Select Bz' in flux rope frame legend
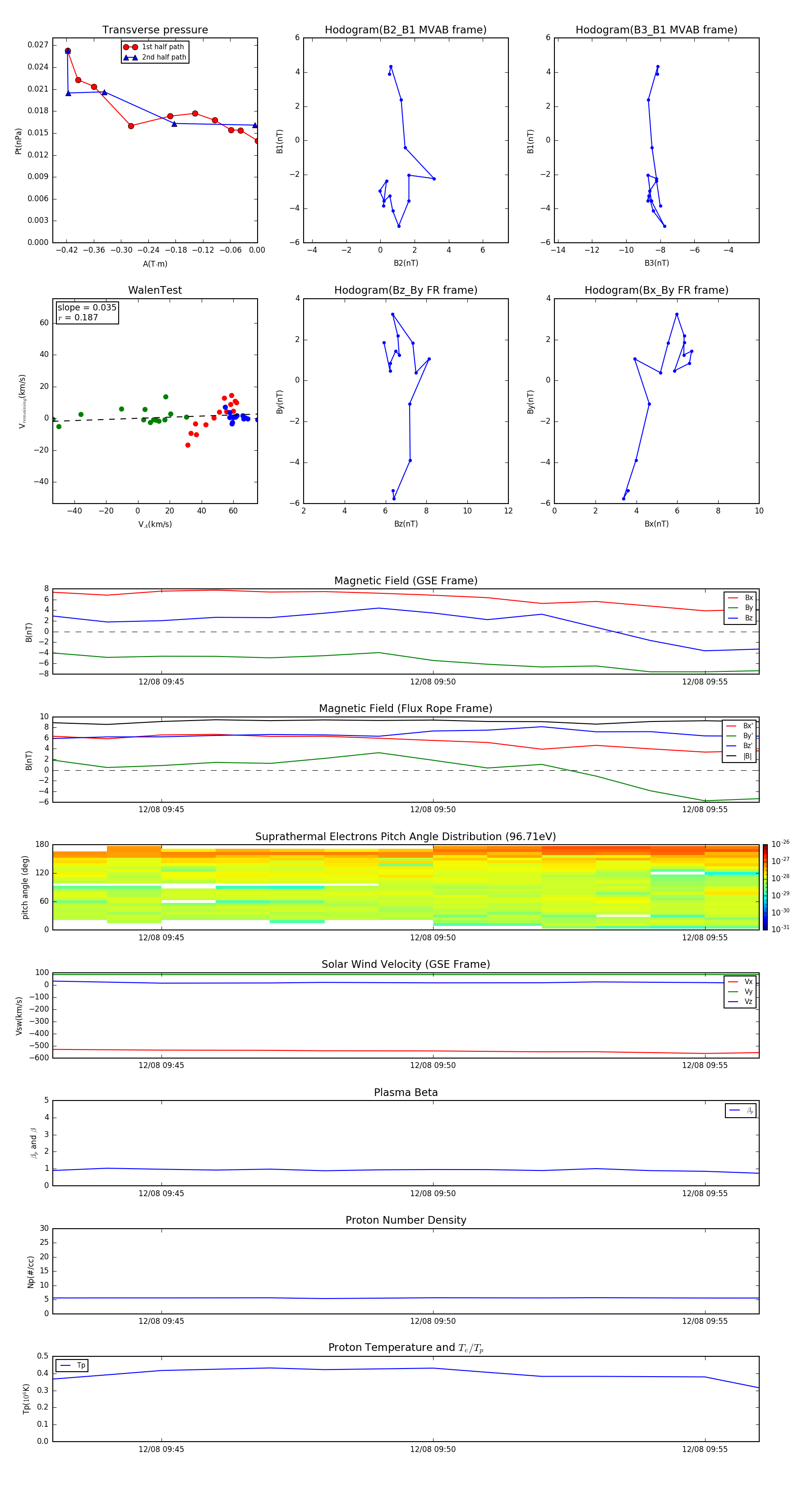 pyautogui.click(x=740, y=746)
